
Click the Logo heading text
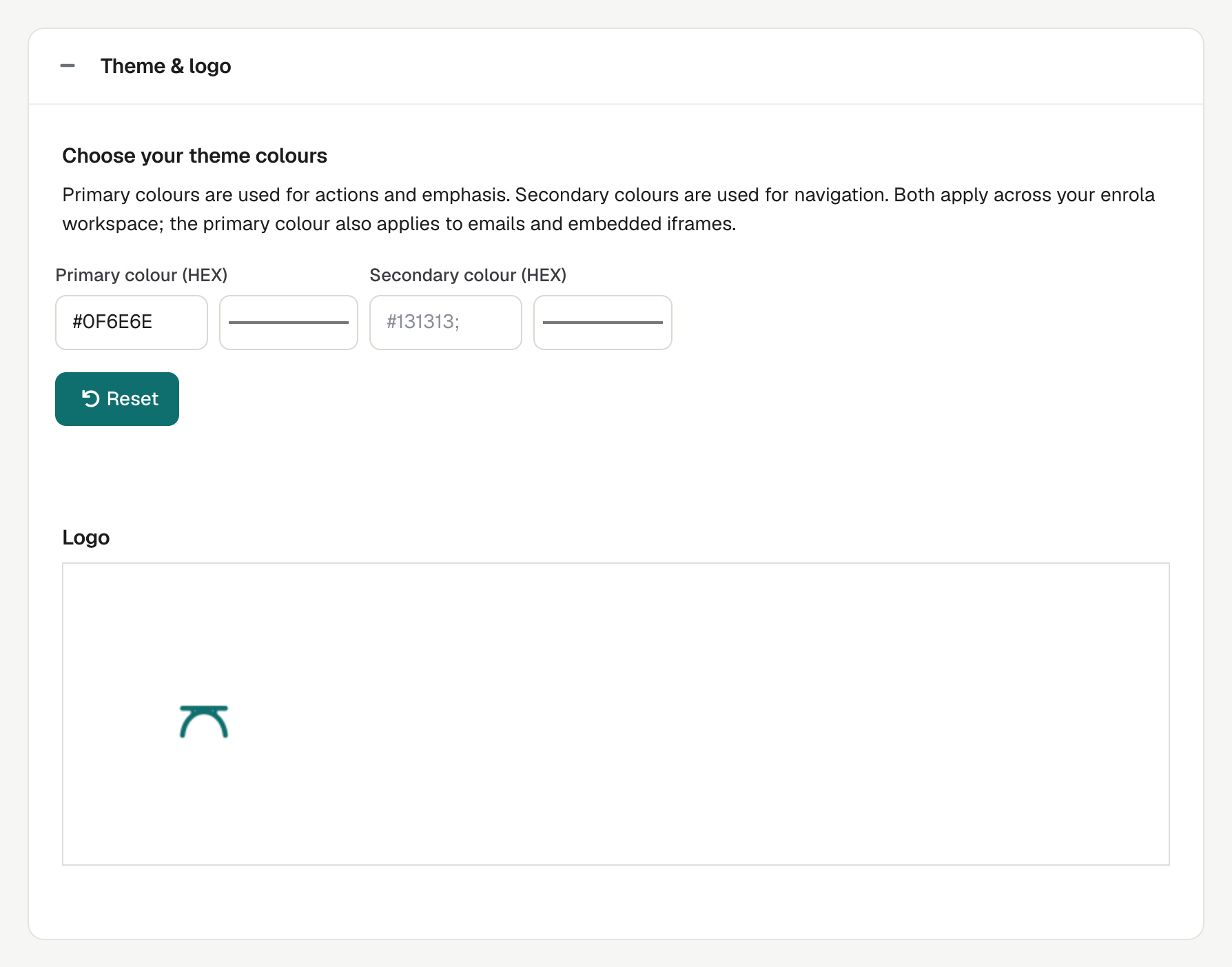coord(86,538)
